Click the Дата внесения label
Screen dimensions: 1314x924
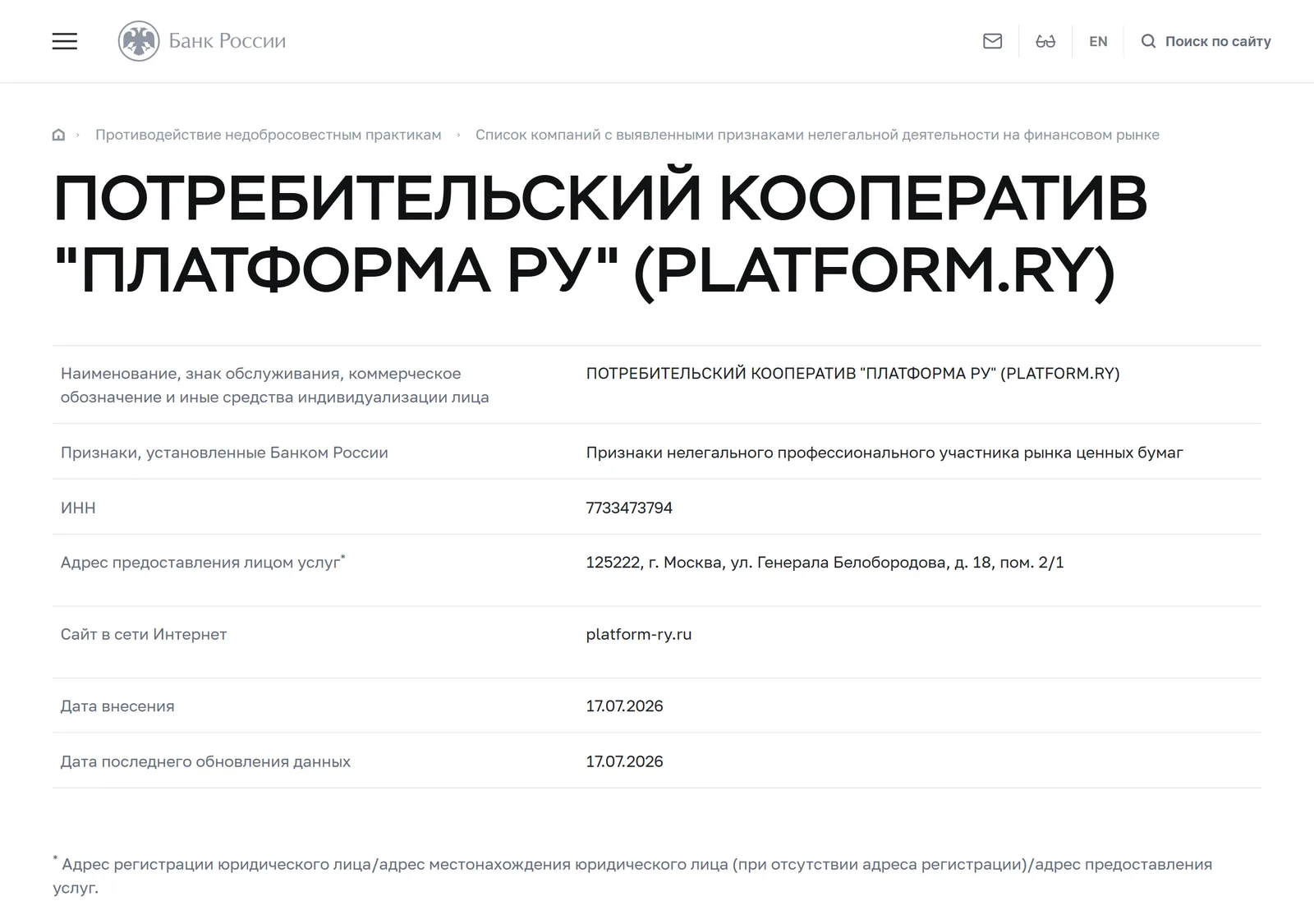[117, 706]
